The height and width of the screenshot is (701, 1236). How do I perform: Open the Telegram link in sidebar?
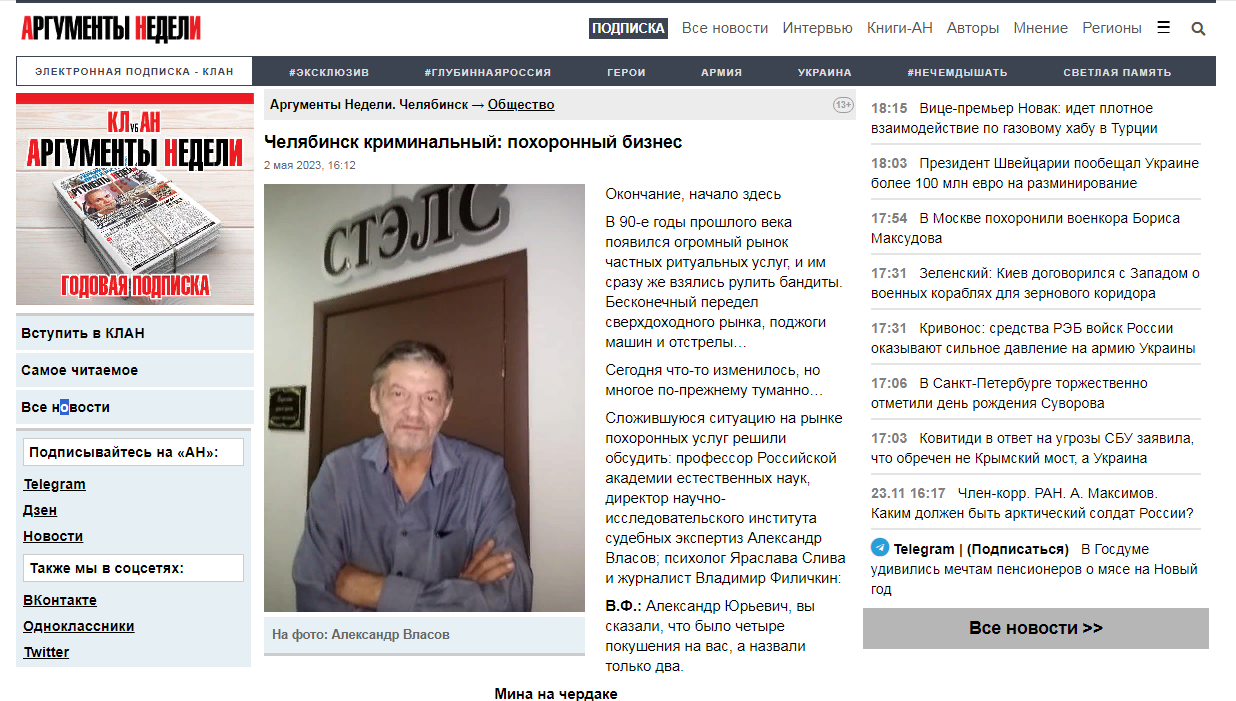(x=54, y=484)
